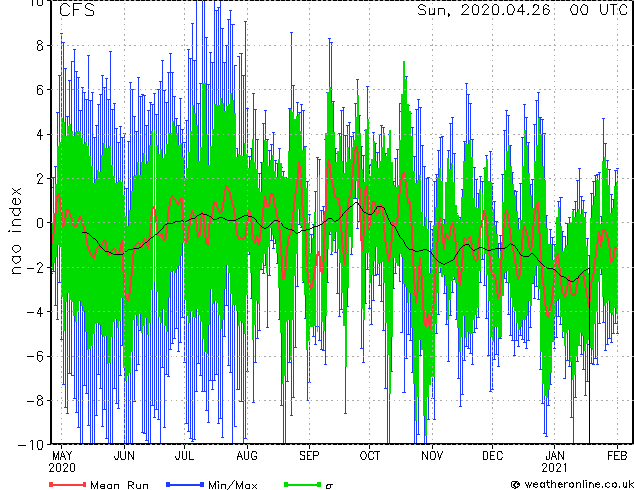Image resolution: width=634 pixels, height=490 pixels.
Task: Click the FEB x-axis label
Action: (617, 456)
